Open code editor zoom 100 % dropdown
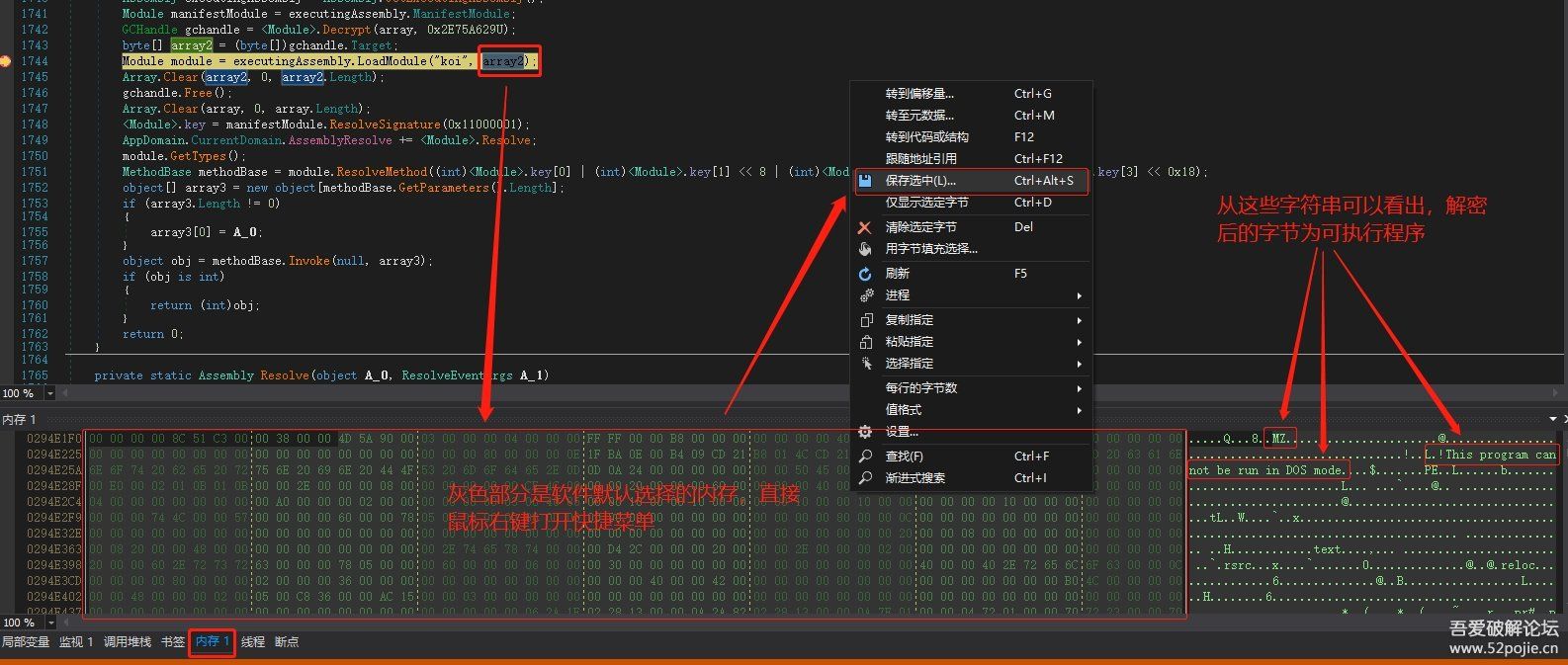Viewport: 1568px width, 665px height. click(x=50, y=393)
